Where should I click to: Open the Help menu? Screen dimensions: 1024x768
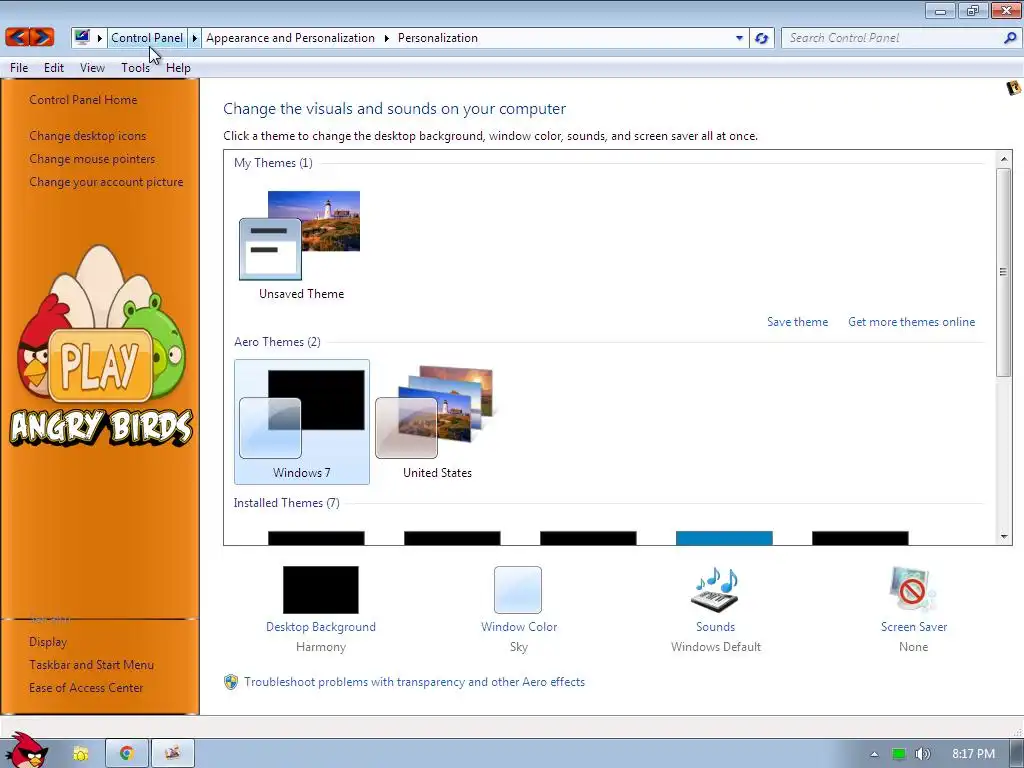(x=178, y=67)
